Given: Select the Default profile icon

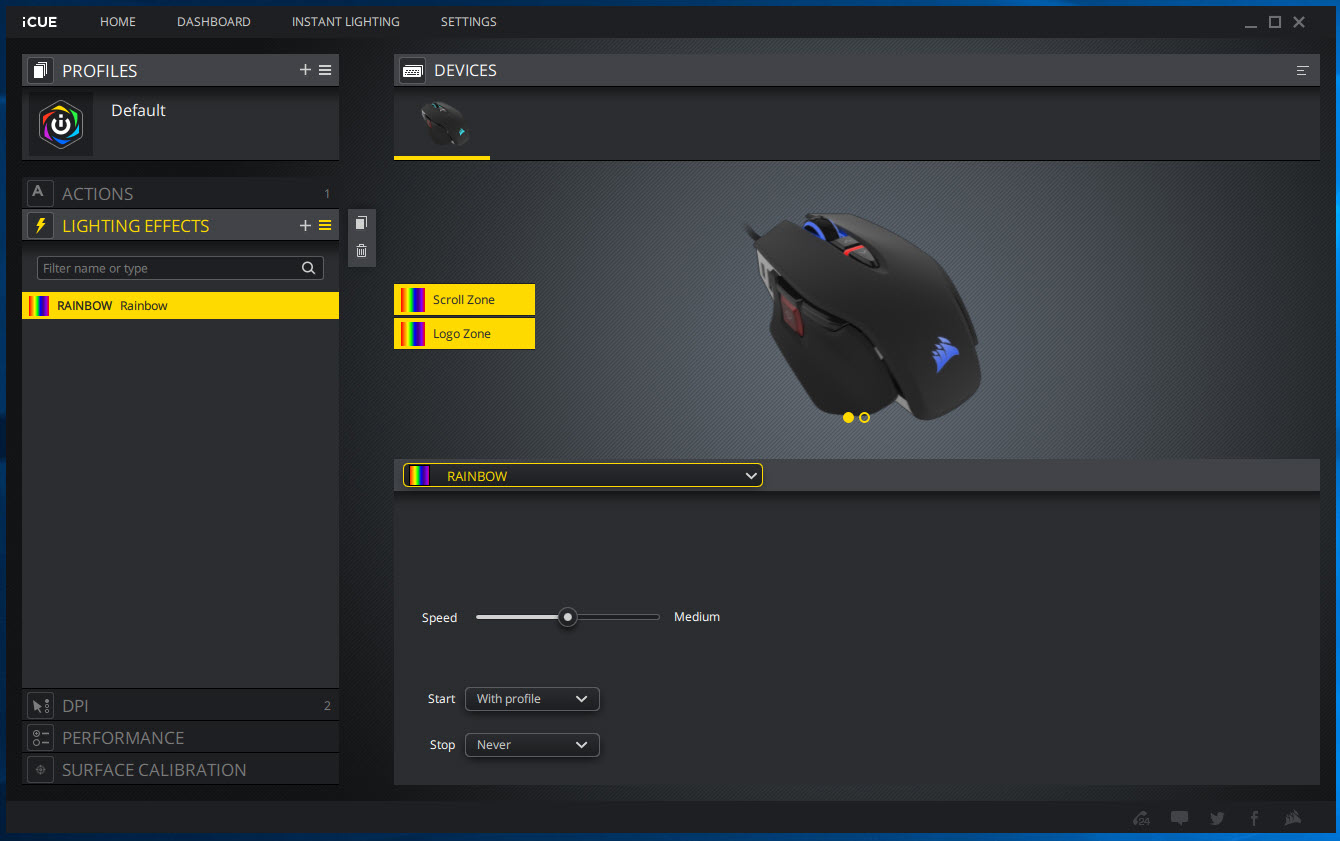Looking at the screenshot, I should pos(61,124).
